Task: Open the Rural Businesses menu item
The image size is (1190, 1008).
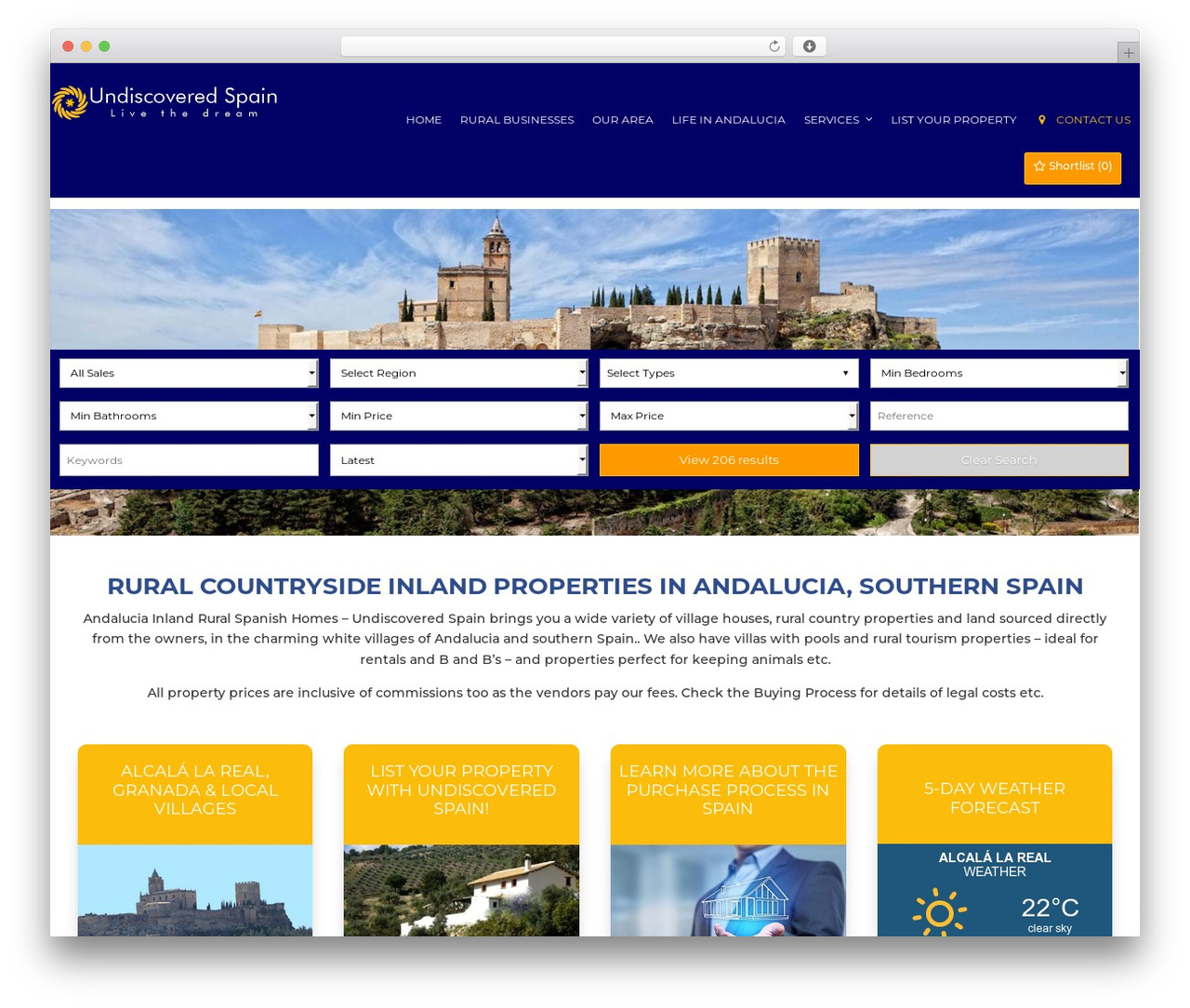Action: click(x=517, y=120)
